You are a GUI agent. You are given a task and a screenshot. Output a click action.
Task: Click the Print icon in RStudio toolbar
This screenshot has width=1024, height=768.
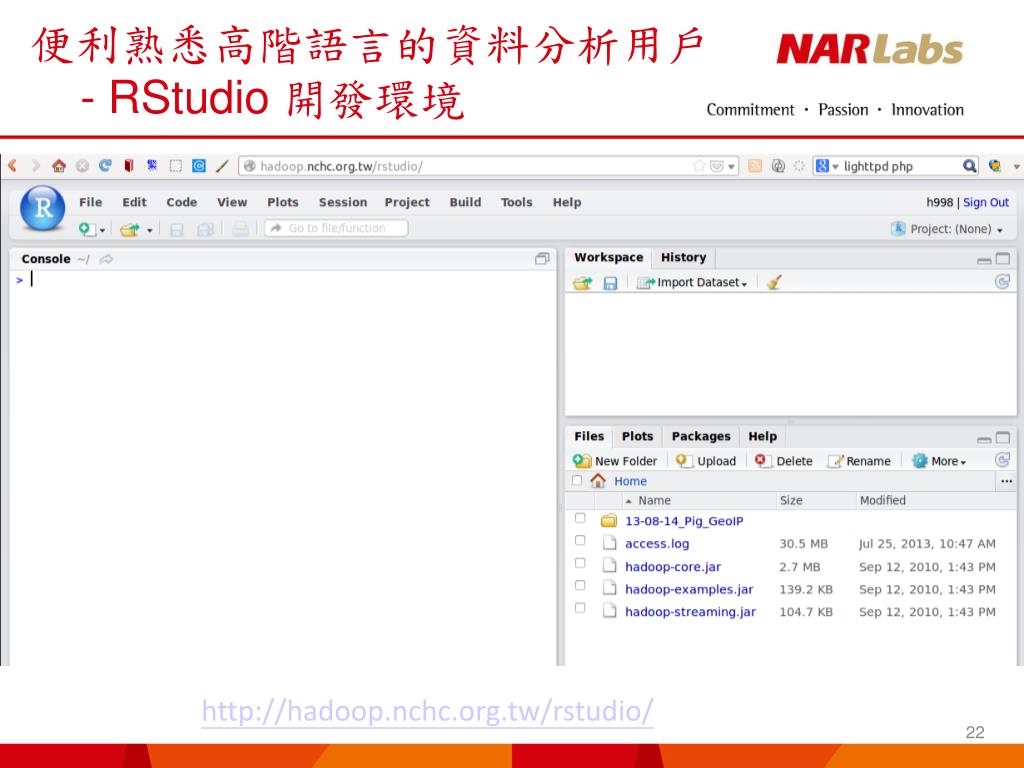point(240,229)
